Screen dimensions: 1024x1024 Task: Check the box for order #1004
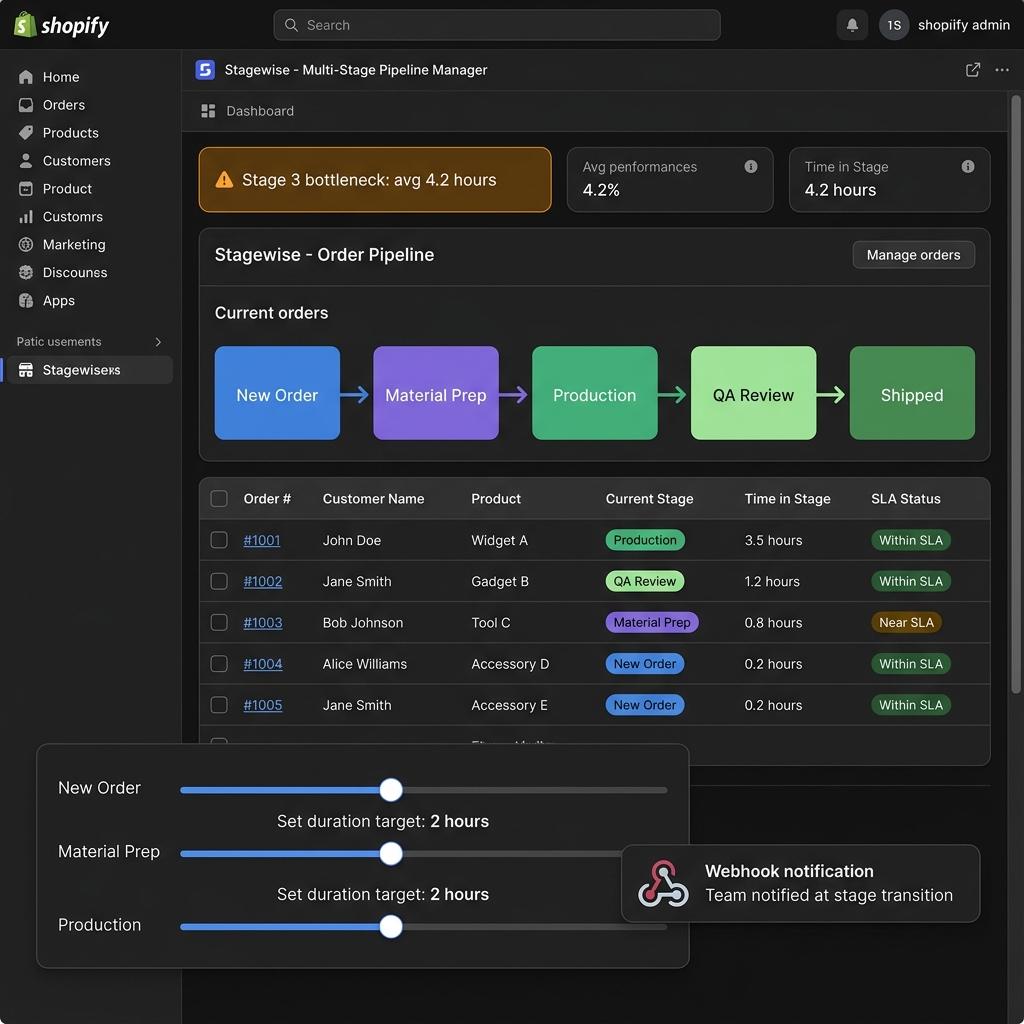pyautogui.click(x=219, y=664)
